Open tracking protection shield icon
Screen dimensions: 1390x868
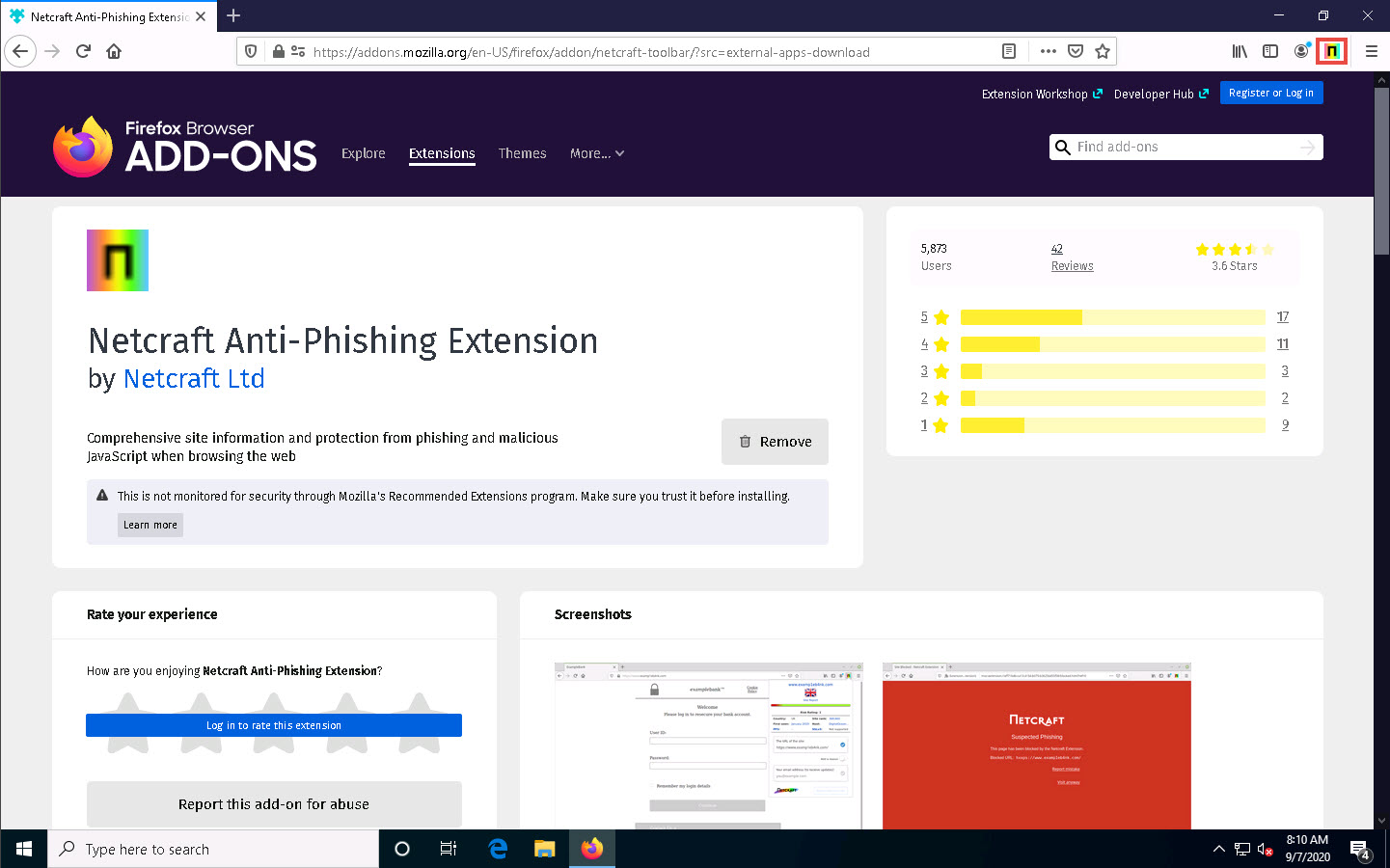251,52
